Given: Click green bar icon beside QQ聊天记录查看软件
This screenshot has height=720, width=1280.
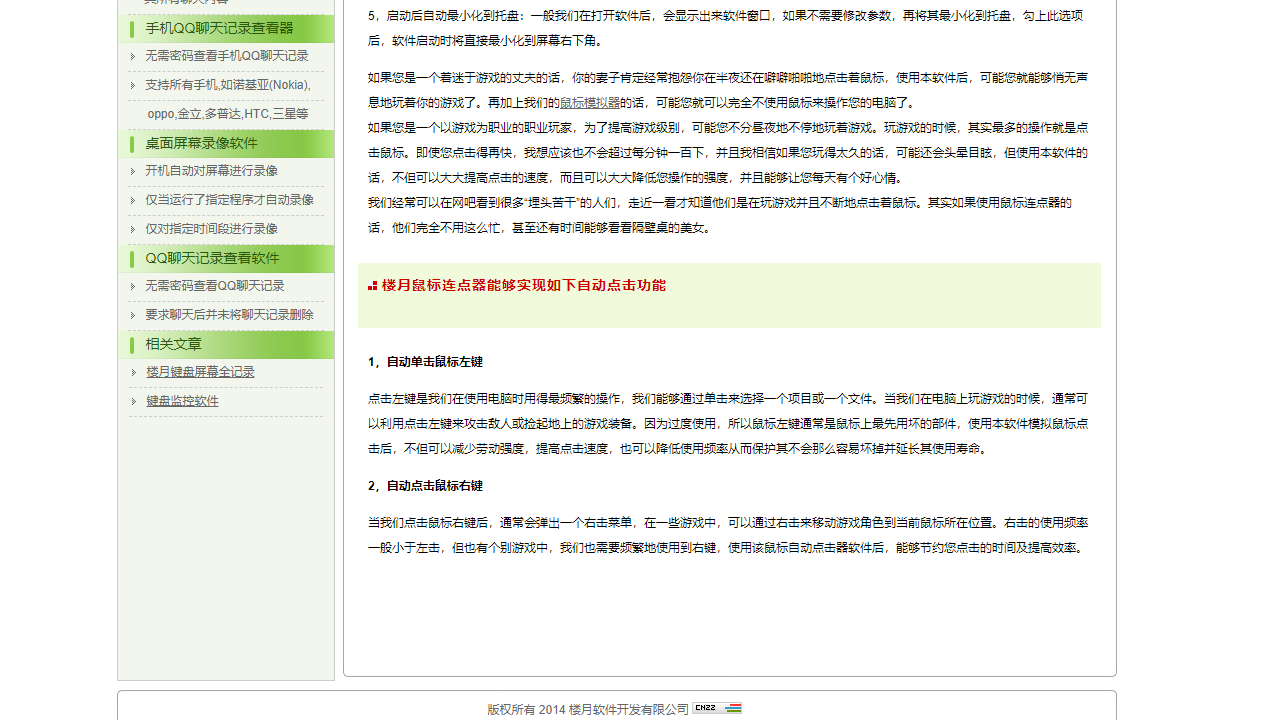Looking at the screenshot, I should click(x=132, y=259).
